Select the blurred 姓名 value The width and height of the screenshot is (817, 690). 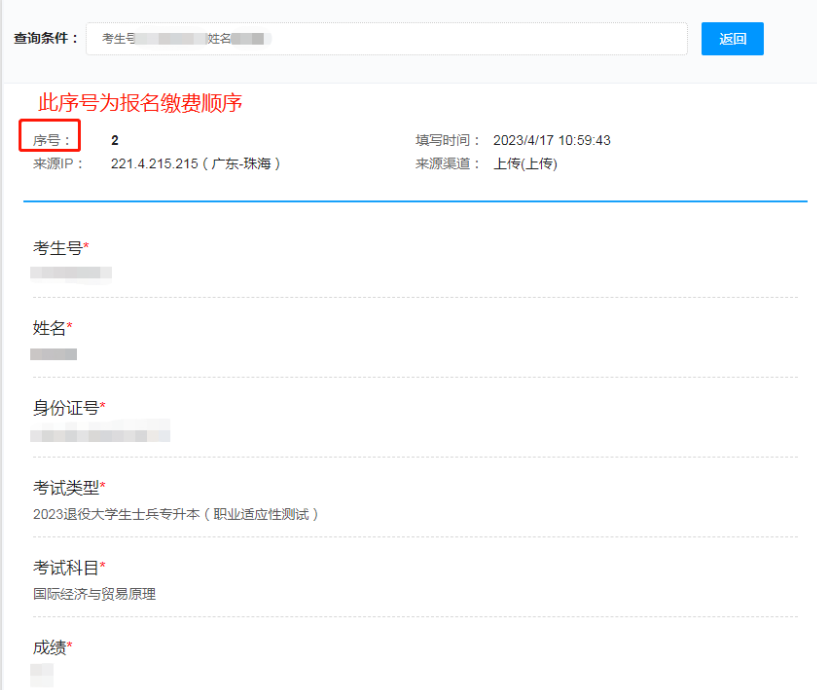click(x=55, y=353)
